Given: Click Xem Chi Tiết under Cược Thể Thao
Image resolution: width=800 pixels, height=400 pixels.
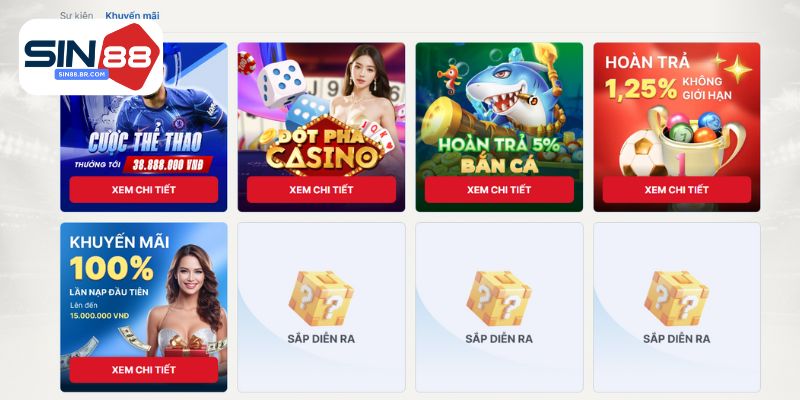Looking at the screenshot, I should point(144,190).
